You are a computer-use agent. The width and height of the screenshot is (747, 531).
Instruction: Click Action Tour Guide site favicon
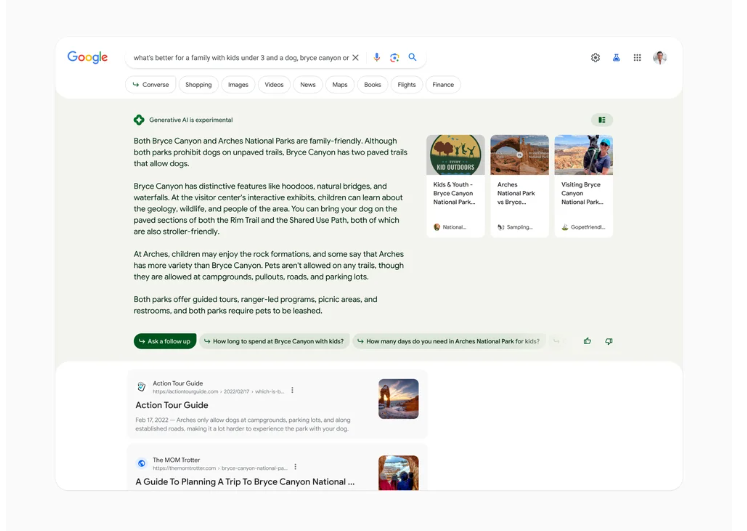[141, 387]
